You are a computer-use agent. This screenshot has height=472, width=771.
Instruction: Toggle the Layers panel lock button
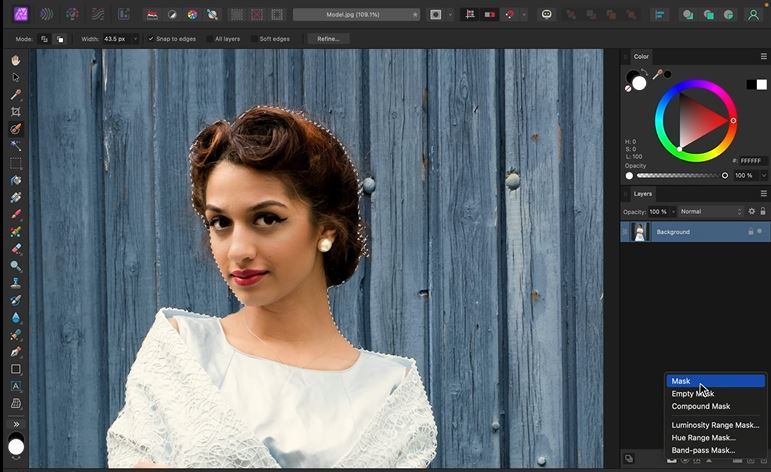[763, 211]
